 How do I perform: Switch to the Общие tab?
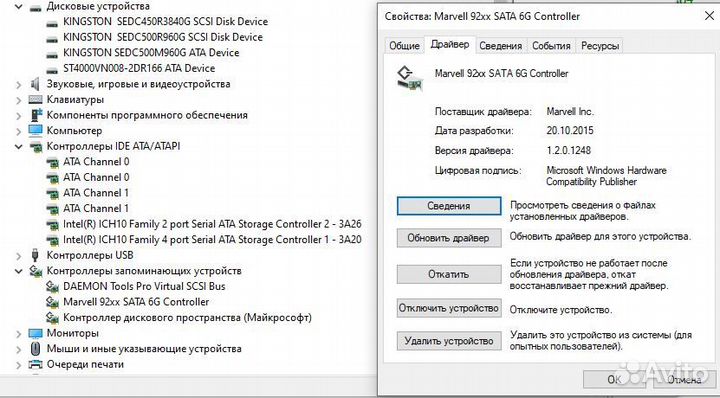pos(404,46)
